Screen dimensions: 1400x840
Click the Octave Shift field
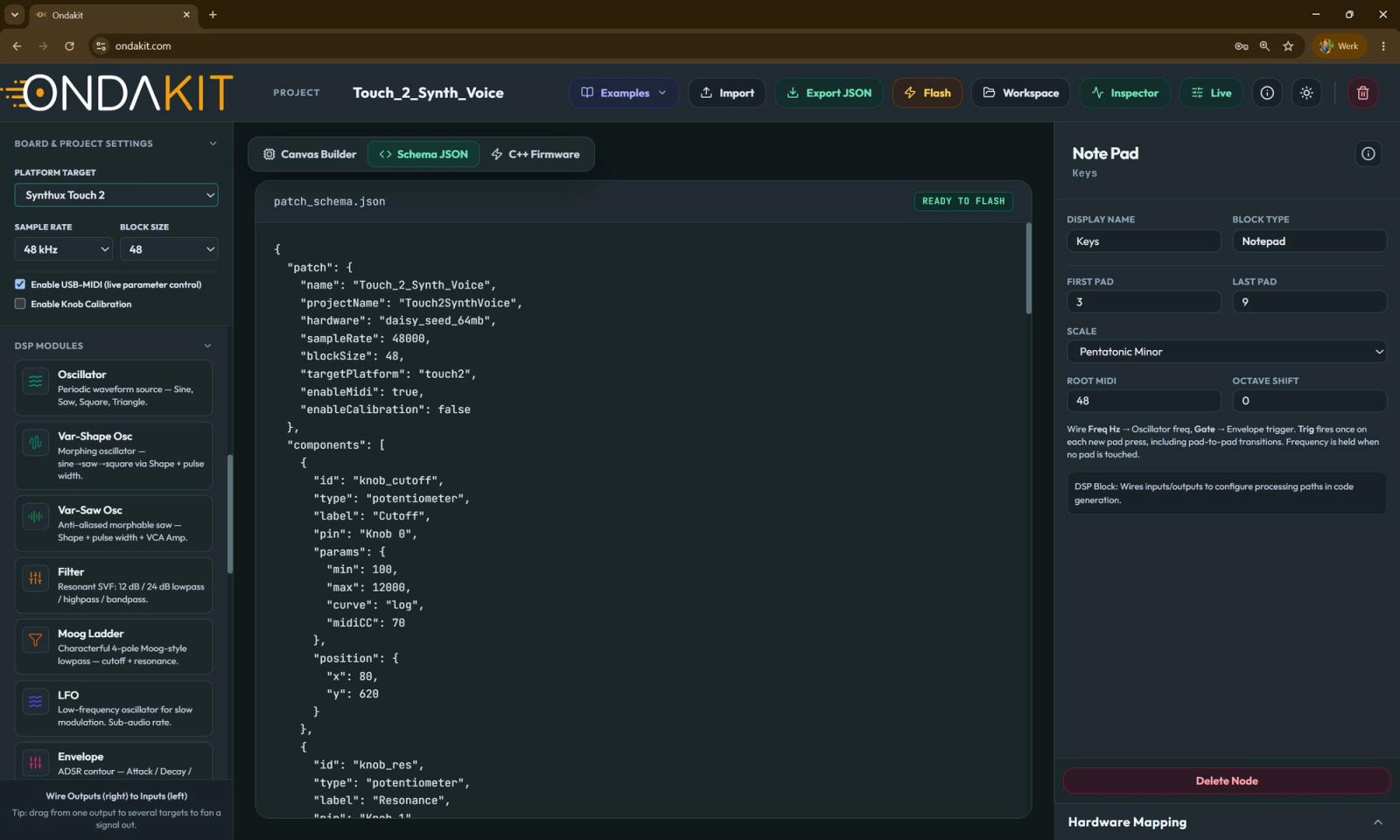tap(1309, 401)
